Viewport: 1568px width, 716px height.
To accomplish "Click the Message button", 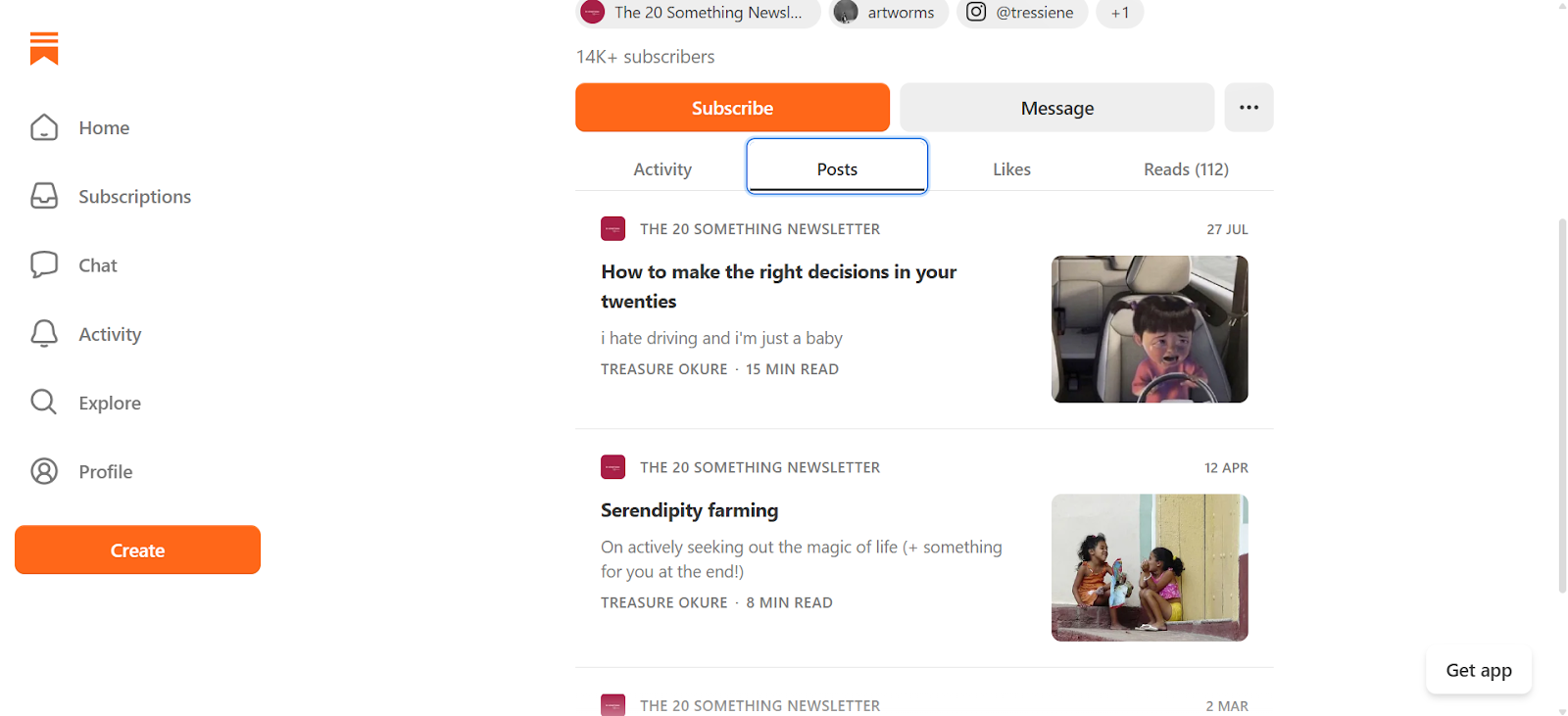I will 1056,108.
